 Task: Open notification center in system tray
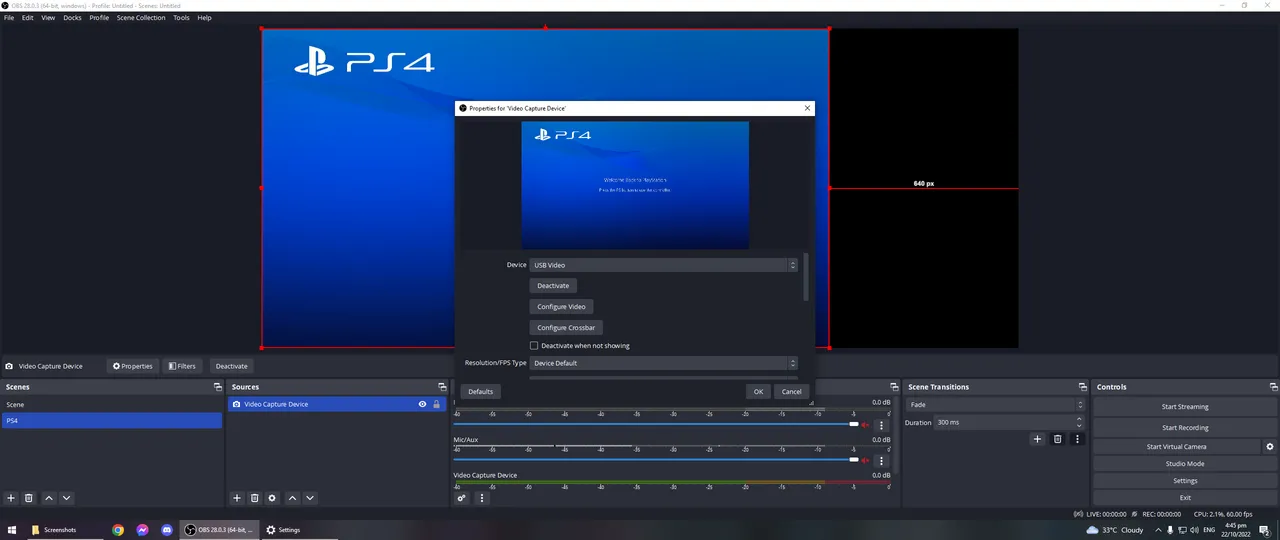(x=1264, y=530)
